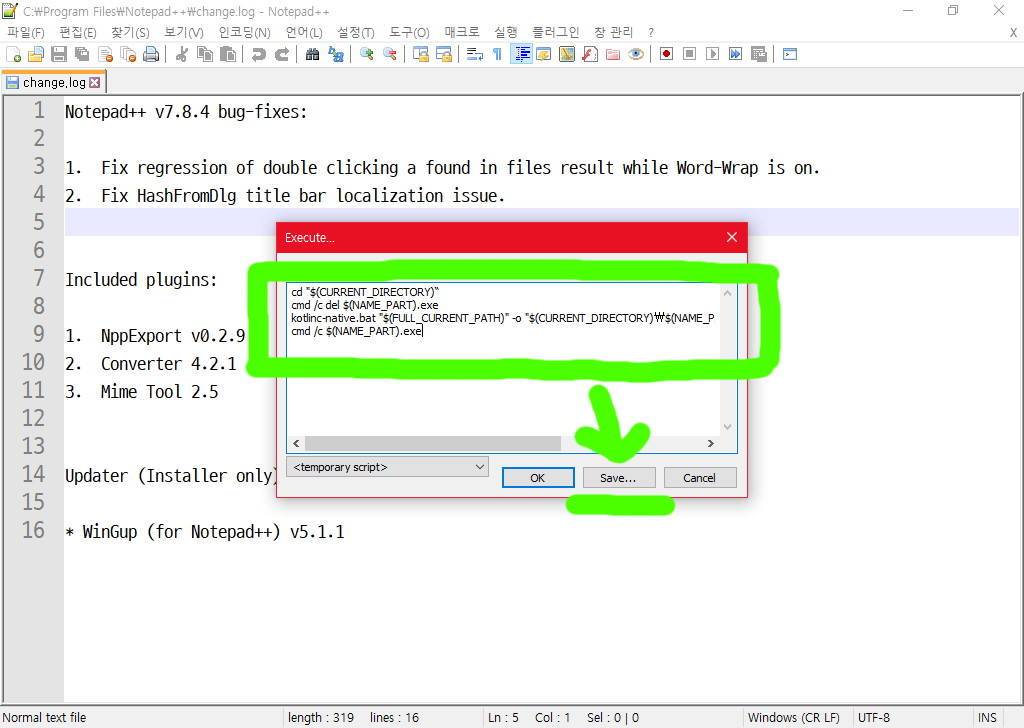Start macro recording with the red dot icon
This screenshot has width=1024, height=728.
point(666,54)
